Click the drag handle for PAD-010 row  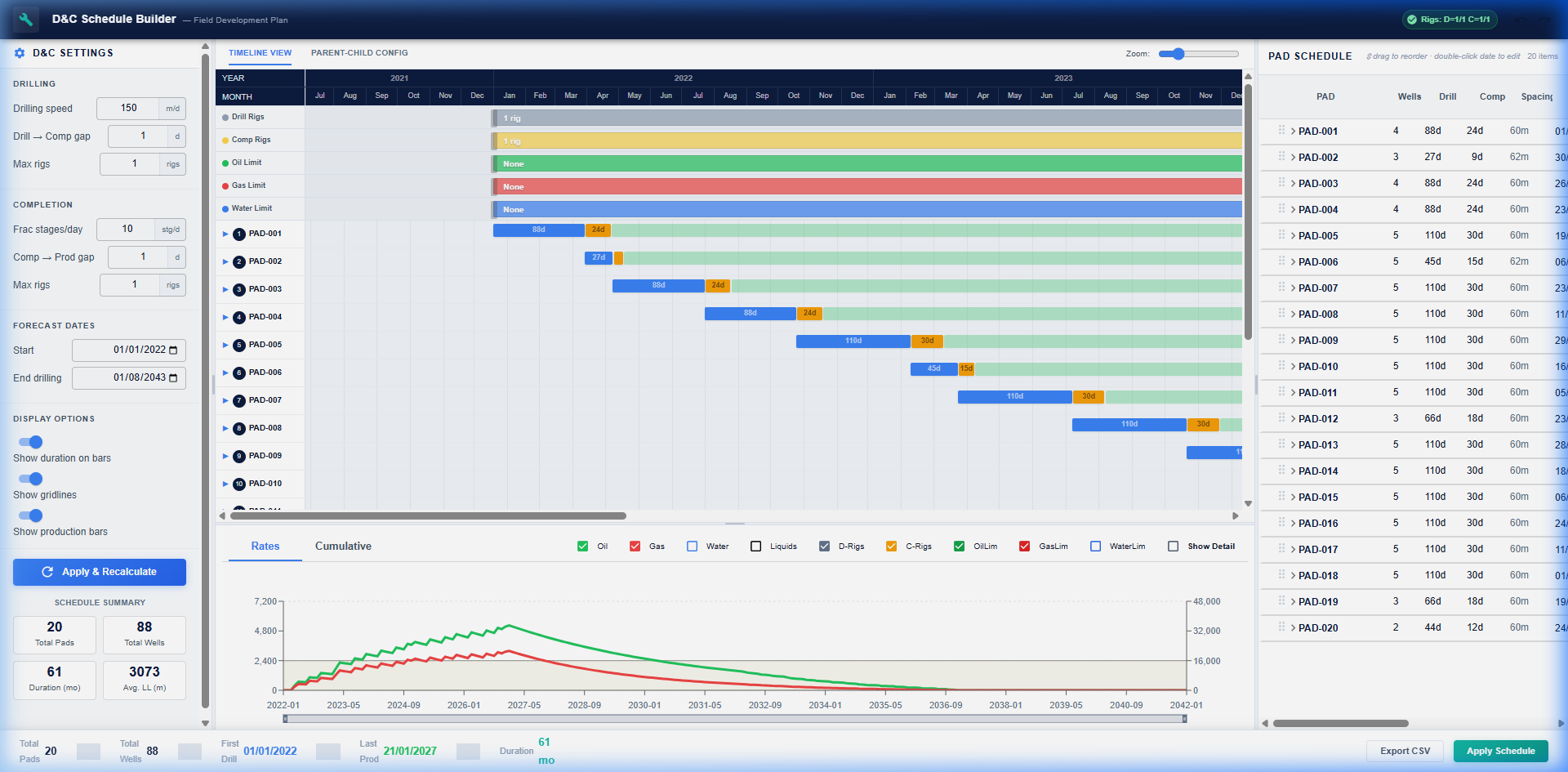[1281, 366]
